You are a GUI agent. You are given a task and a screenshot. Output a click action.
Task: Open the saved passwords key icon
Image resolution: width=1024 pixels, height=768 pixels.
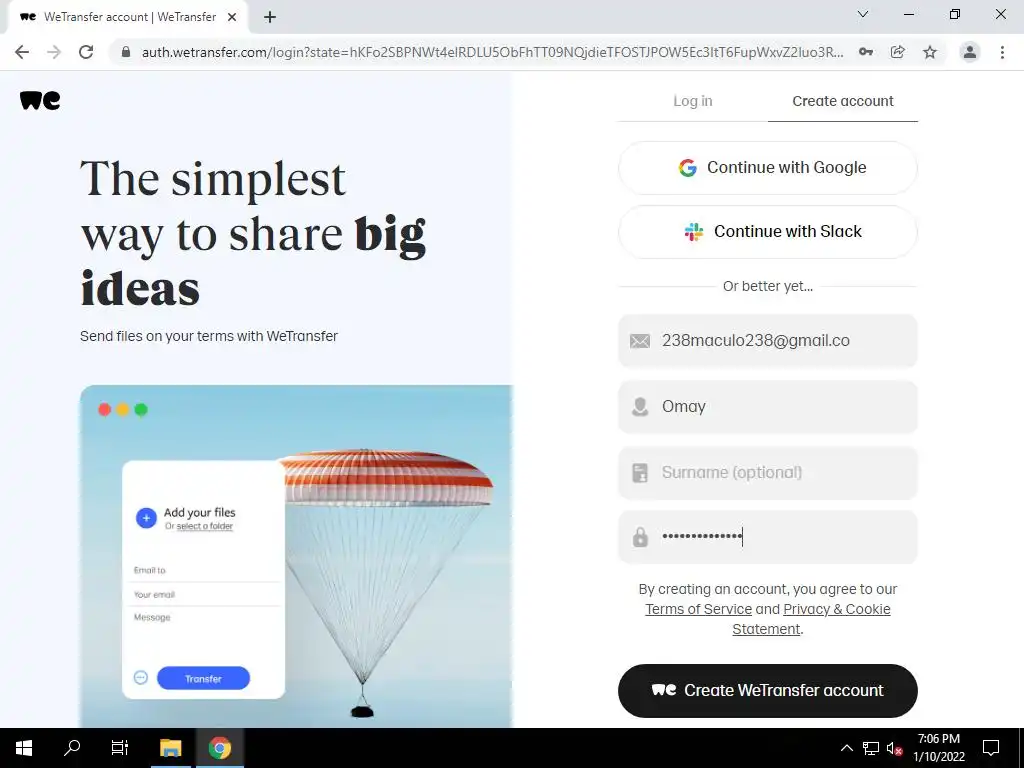(x=865, y=52)
